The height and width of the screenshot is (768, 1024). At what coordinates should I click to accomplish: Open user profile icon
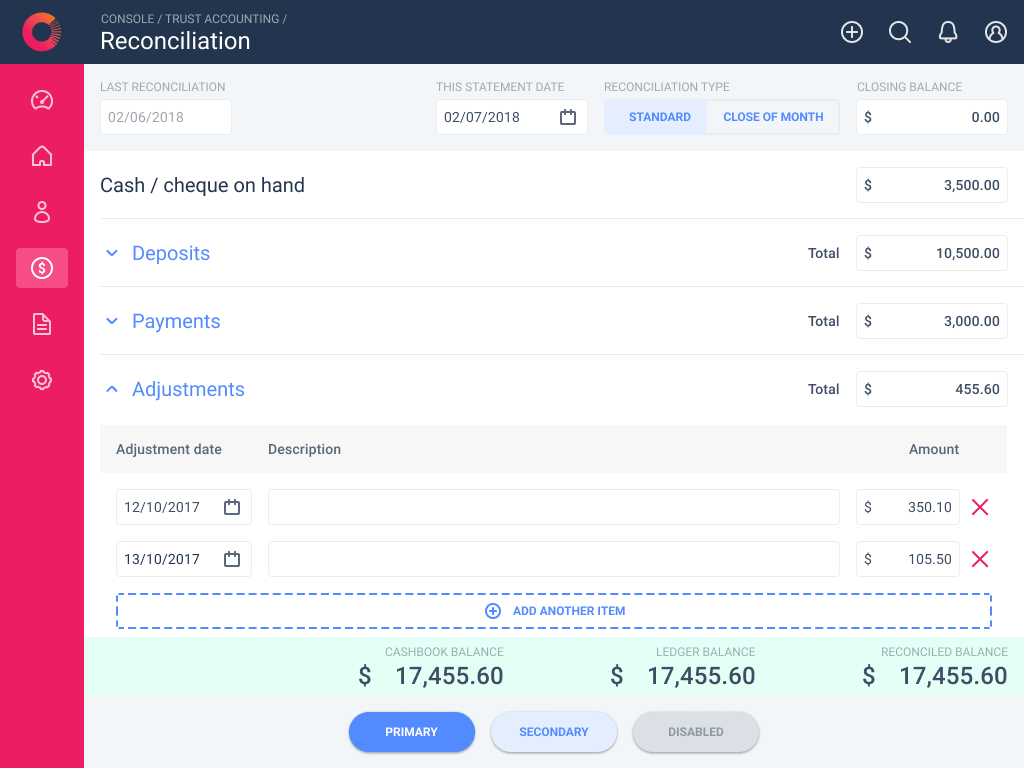pyautogui.click(x=995, y=32)
